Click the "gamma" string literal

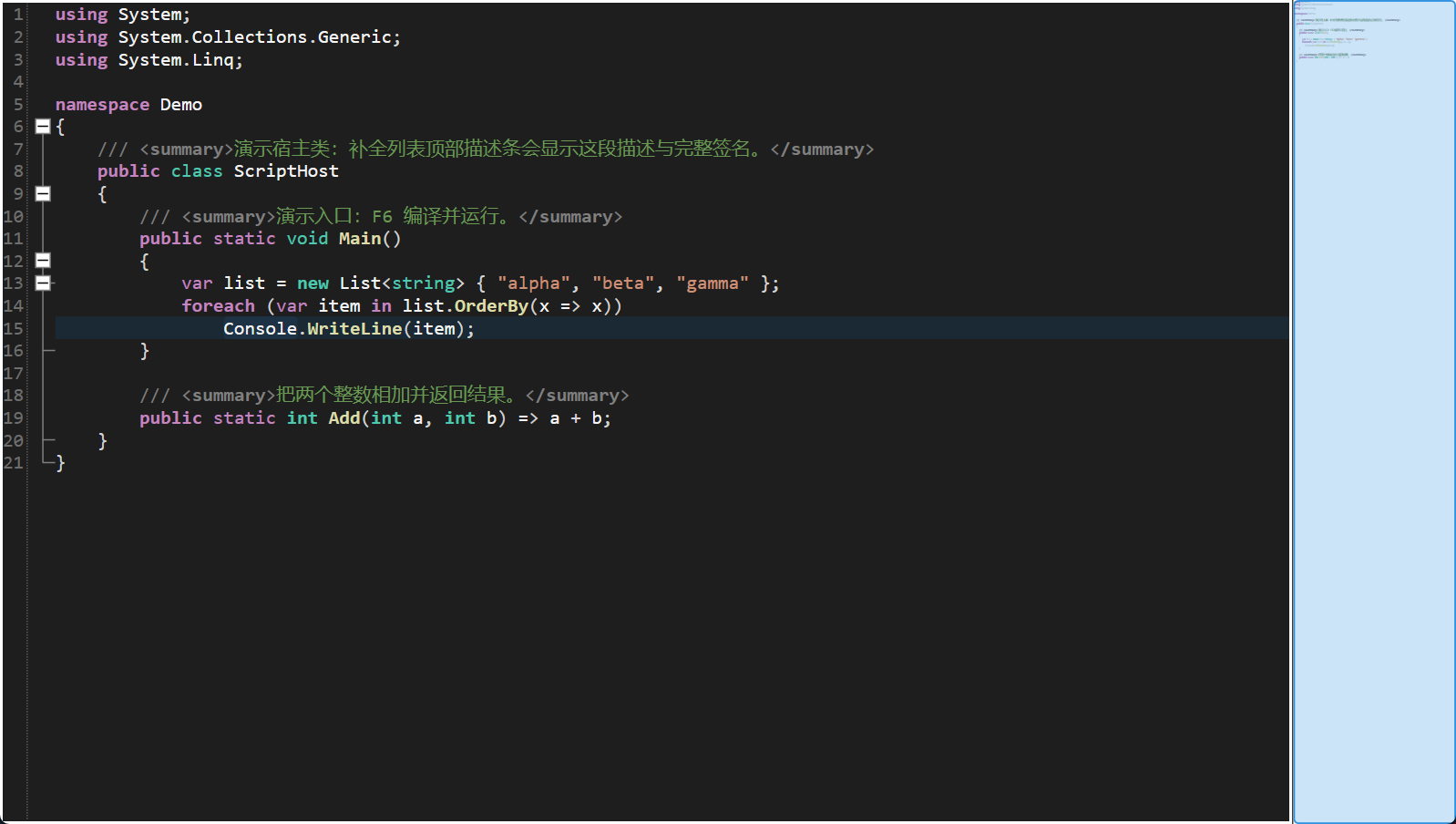coord(713,283)
